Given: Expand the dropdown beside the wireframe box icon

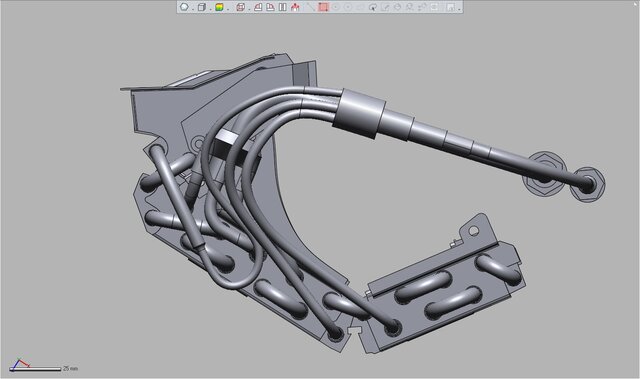Looking at the screenshot, I should [249, 9].
